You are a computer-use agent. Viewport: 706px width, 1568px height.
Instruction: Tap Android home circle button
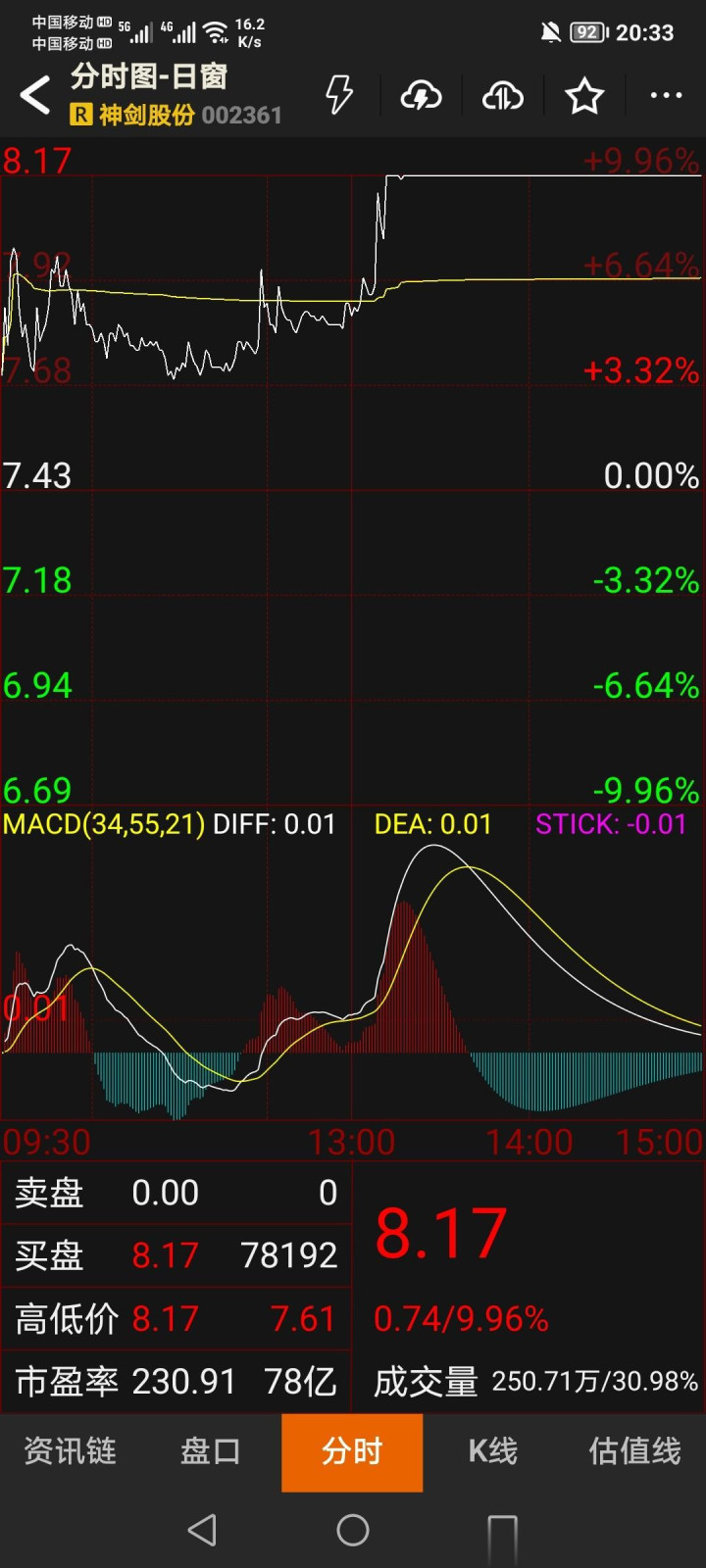[x=353, y=1530]
